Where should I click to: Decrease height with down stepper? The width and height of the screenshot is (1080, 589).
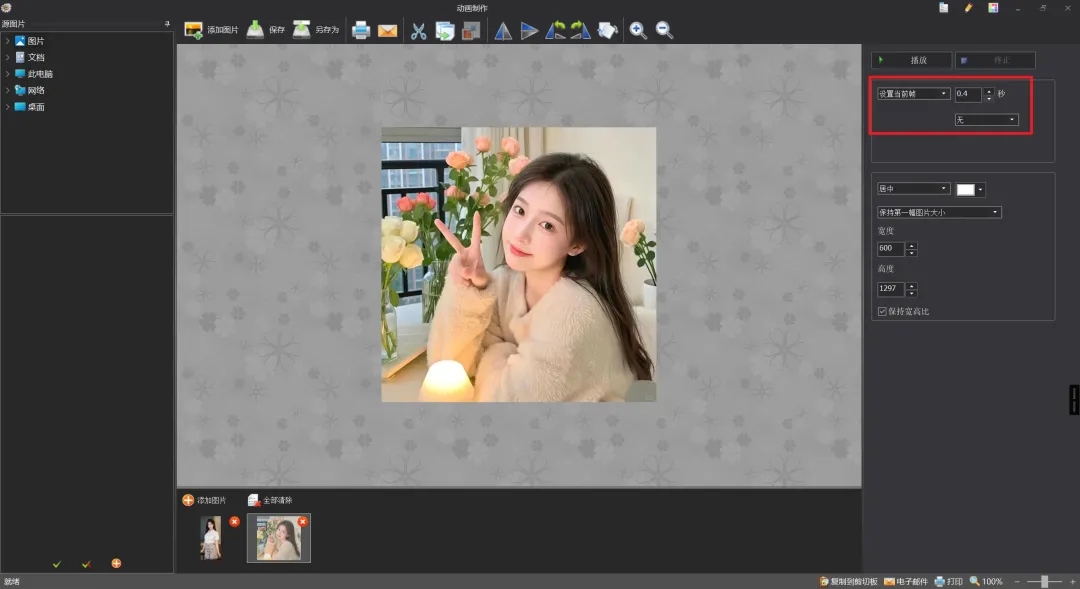point(911,293)
